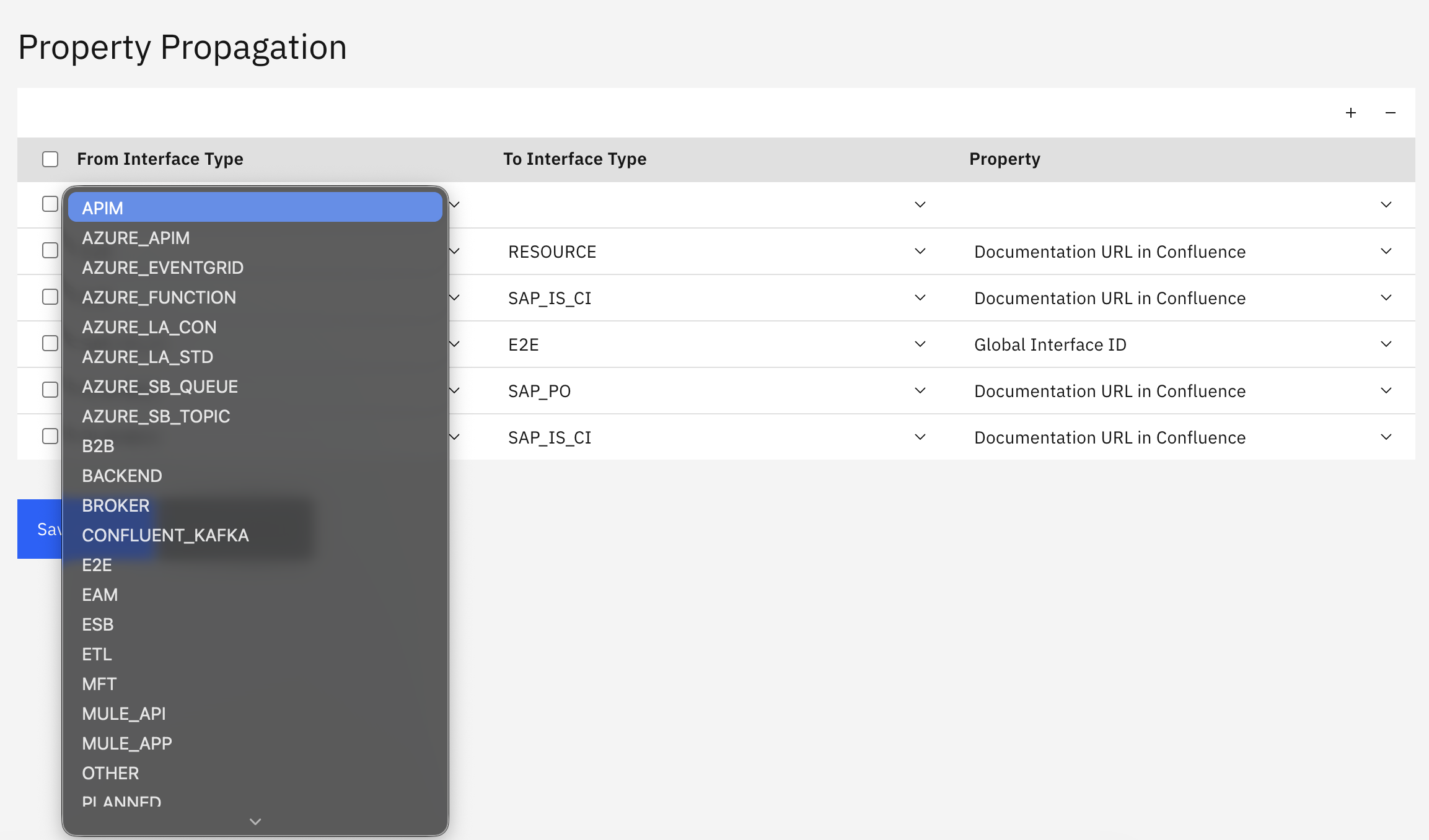Check the box on the E2E row

pyautogui.click(x=50, y=343)
